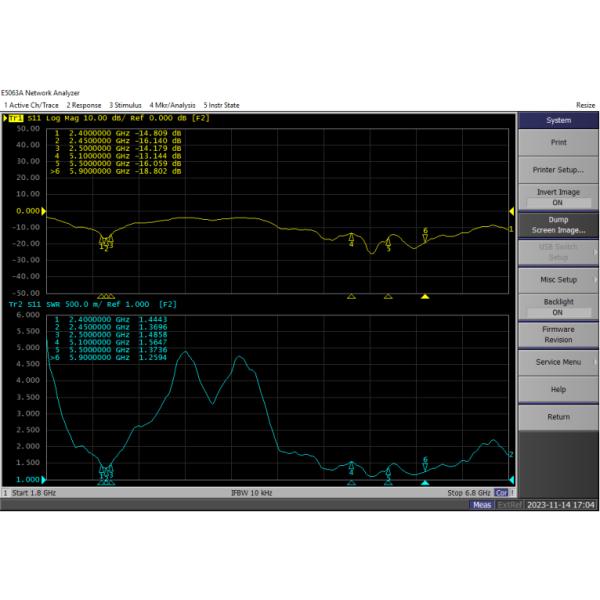
Task: Click marker 5 on the cyan SWR trace
Action: pyautogui.click(x=388, y=472)
